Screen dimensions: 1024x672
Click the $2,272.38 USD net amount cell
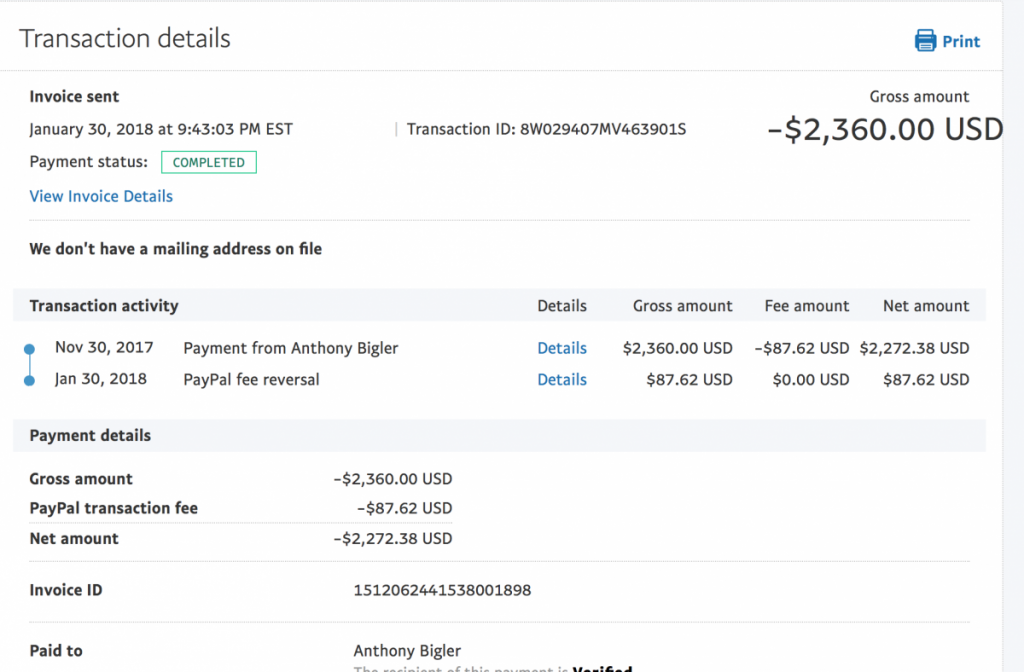(x=914, y=348)
